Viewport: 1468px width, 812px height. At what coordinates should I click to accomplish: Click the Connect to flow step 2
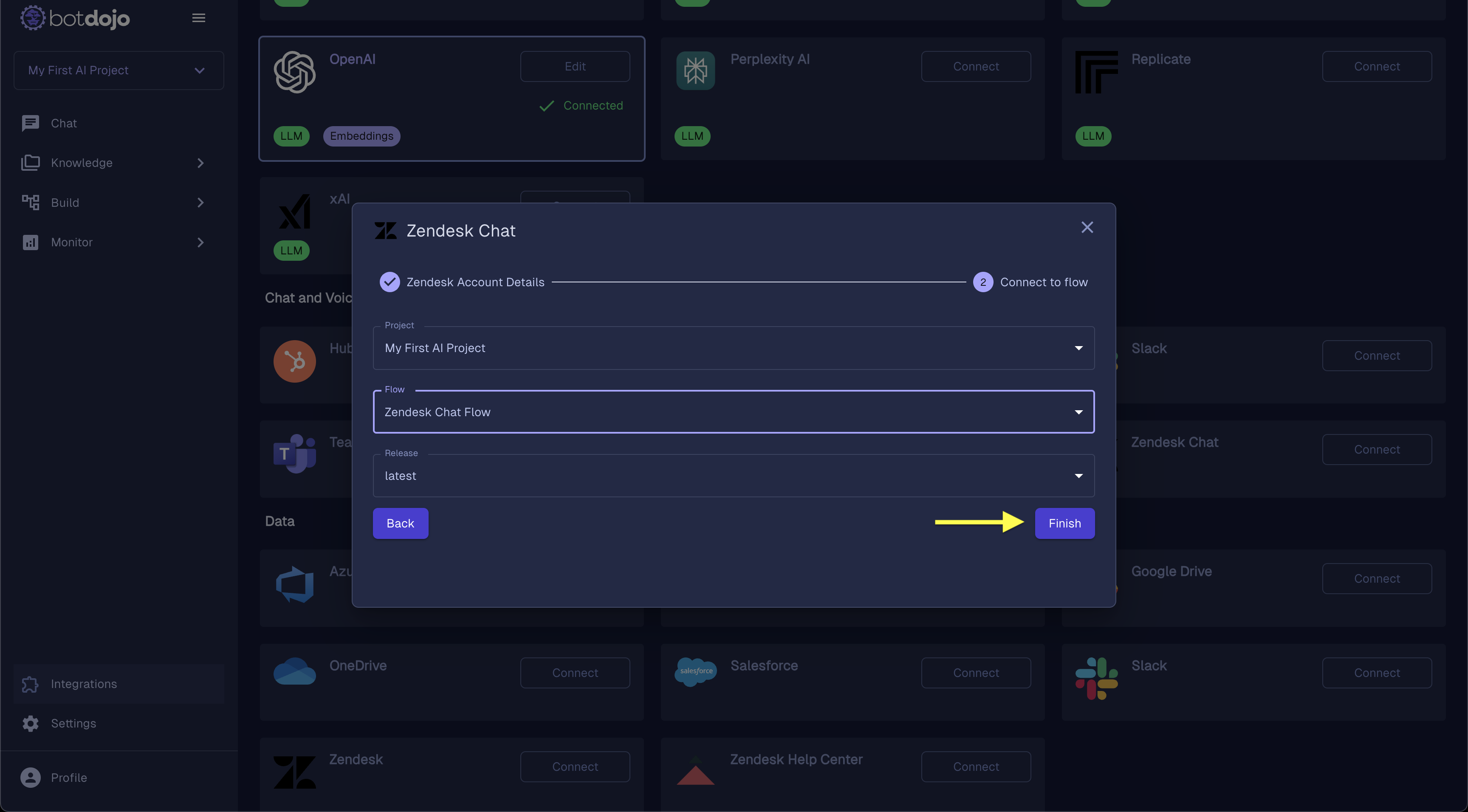click(1030, 282)
